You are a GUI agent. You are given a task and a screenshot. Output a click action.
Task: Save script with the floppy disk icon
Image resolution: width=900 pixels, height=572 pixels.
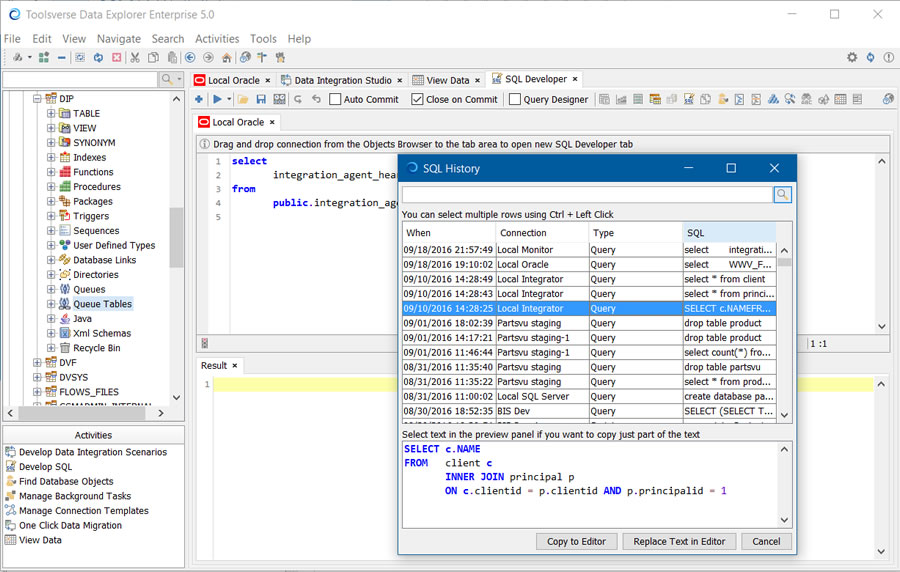pyautogui.click(x=261, y=99)
